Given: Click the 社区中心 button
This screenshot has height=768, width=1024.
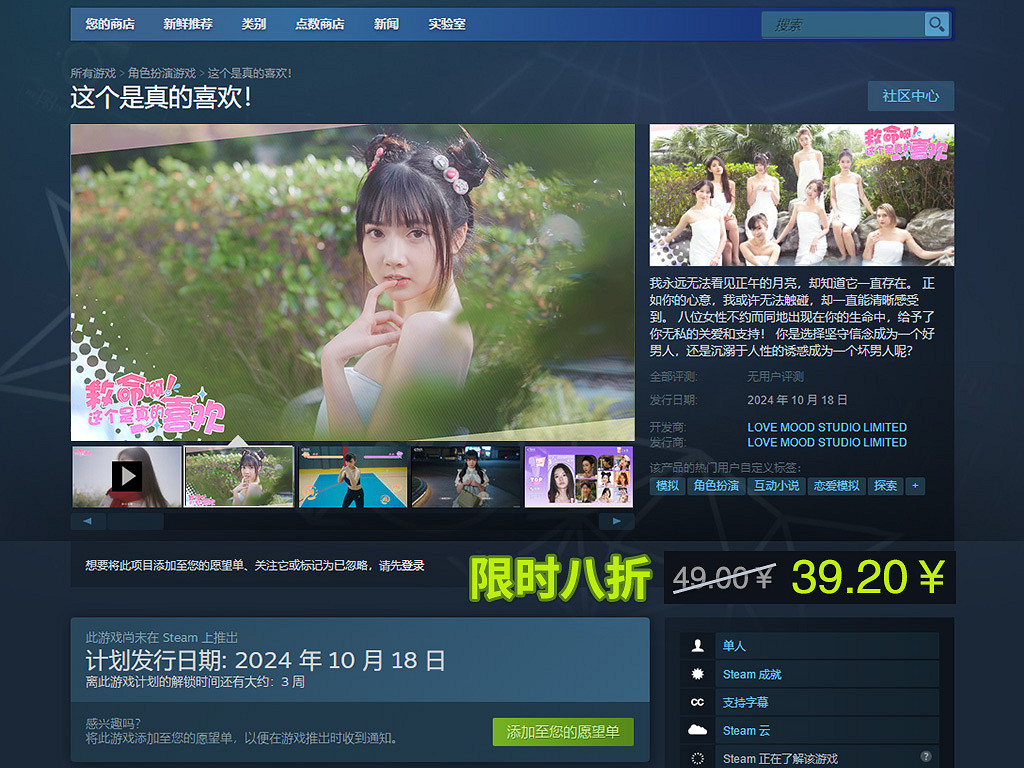Looking at the screenshot, I should pyautogui.click(x=910, y=96).
